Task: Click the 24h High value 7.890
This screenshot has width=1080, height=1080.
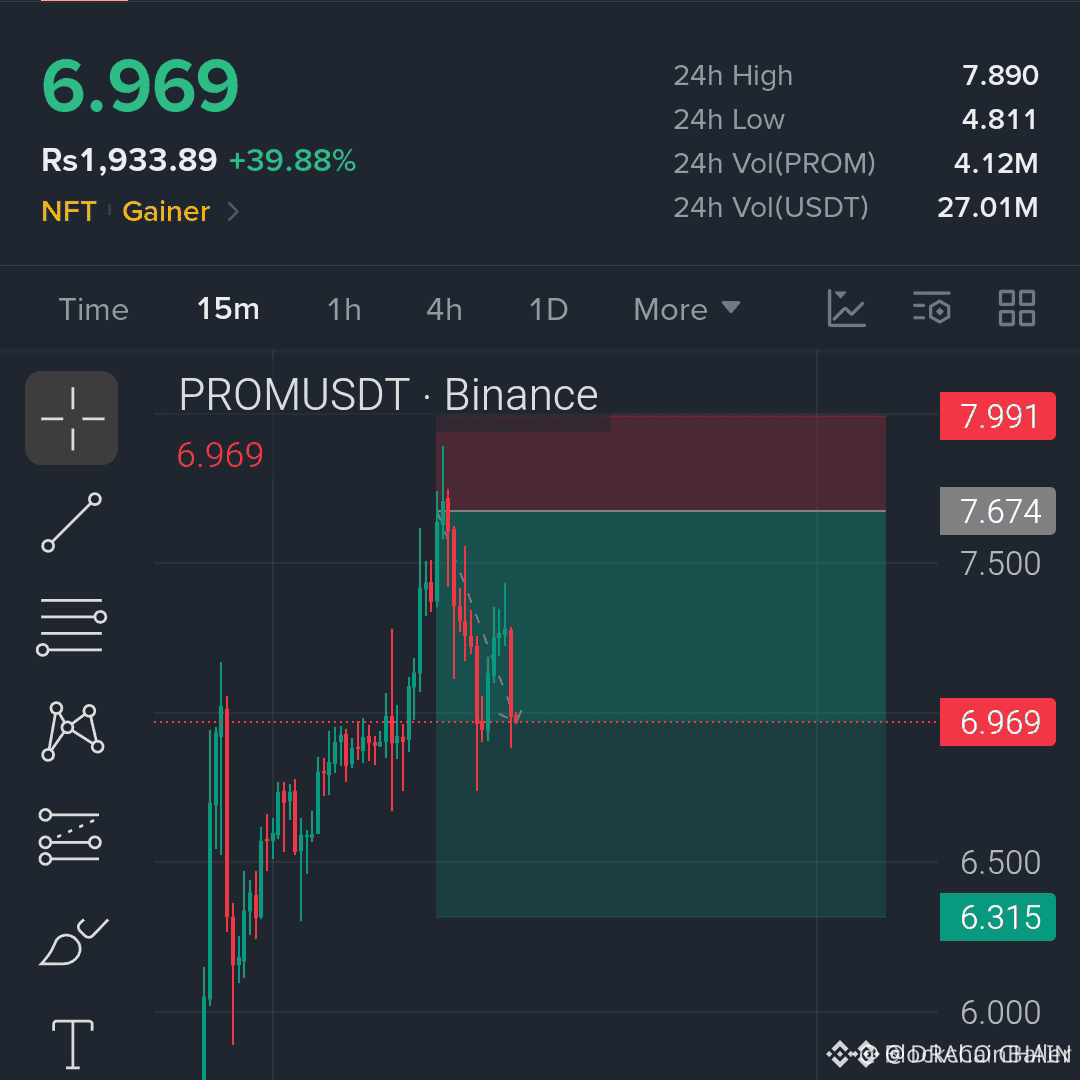Action: click(1000, 75)
